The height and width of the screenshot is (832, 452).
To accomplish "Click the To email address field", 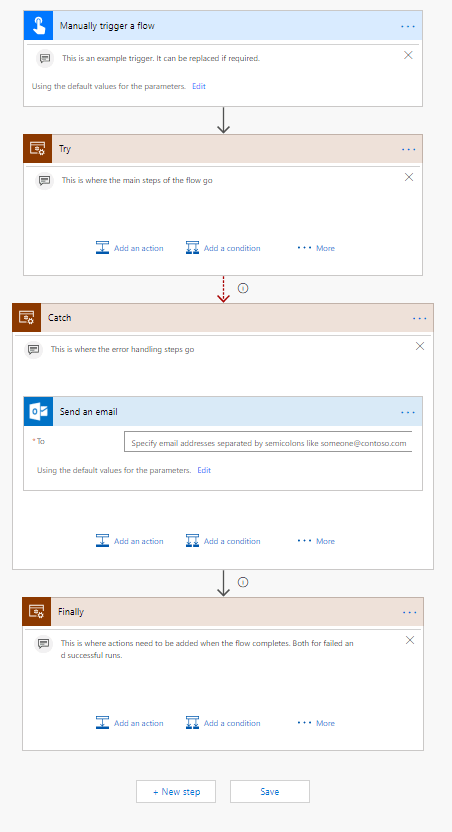I will (x=268, y=442).
